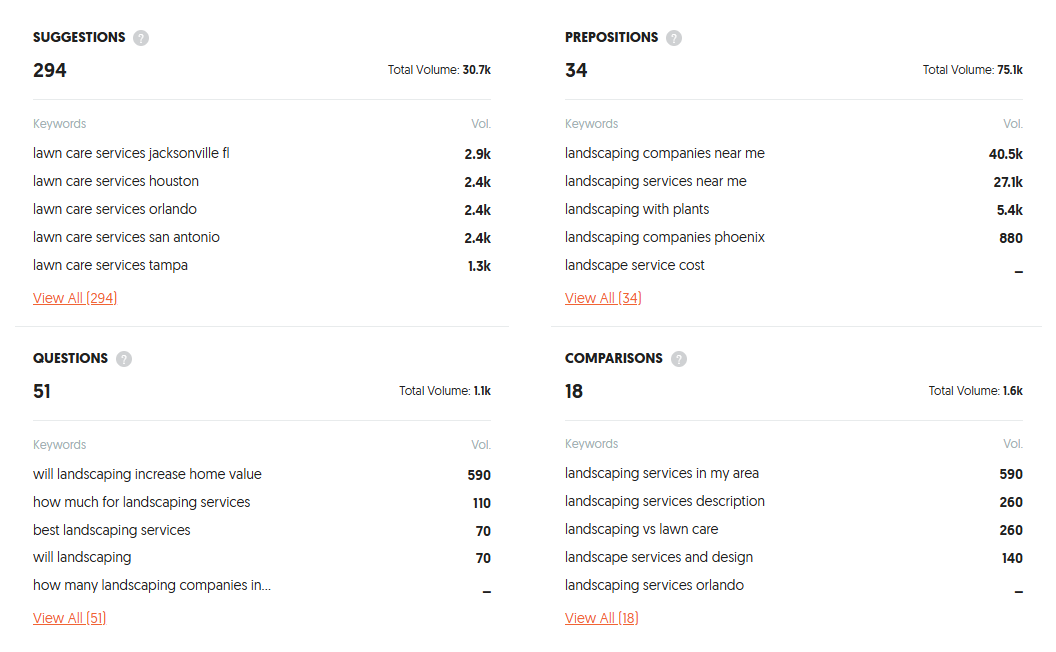Select keyword lawn care services jacksonville fl

click(131, 154)
